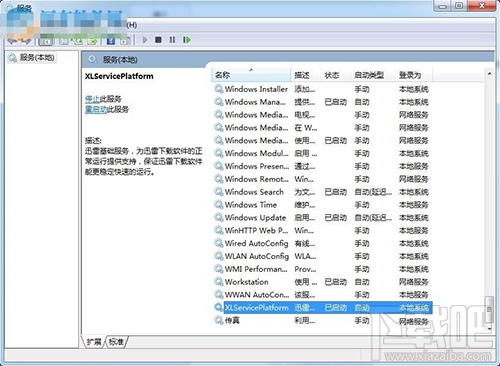
Task: Click the gear icon of Windows Modul...
Action: (219, 153)
